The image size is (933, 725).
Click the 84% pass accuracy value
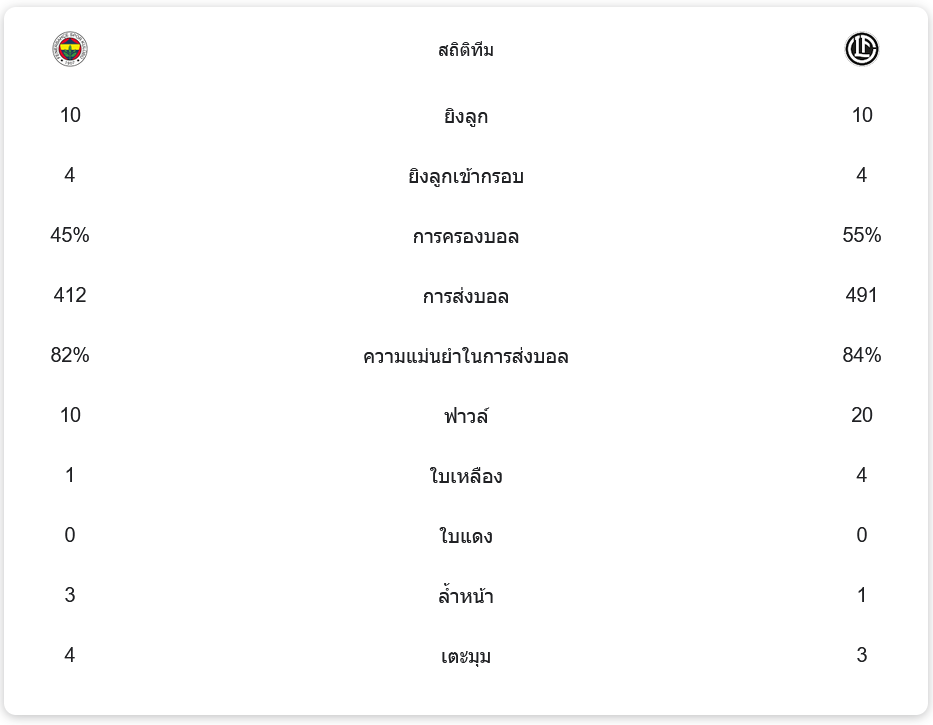pyautogui.click(x=862, y=355)
